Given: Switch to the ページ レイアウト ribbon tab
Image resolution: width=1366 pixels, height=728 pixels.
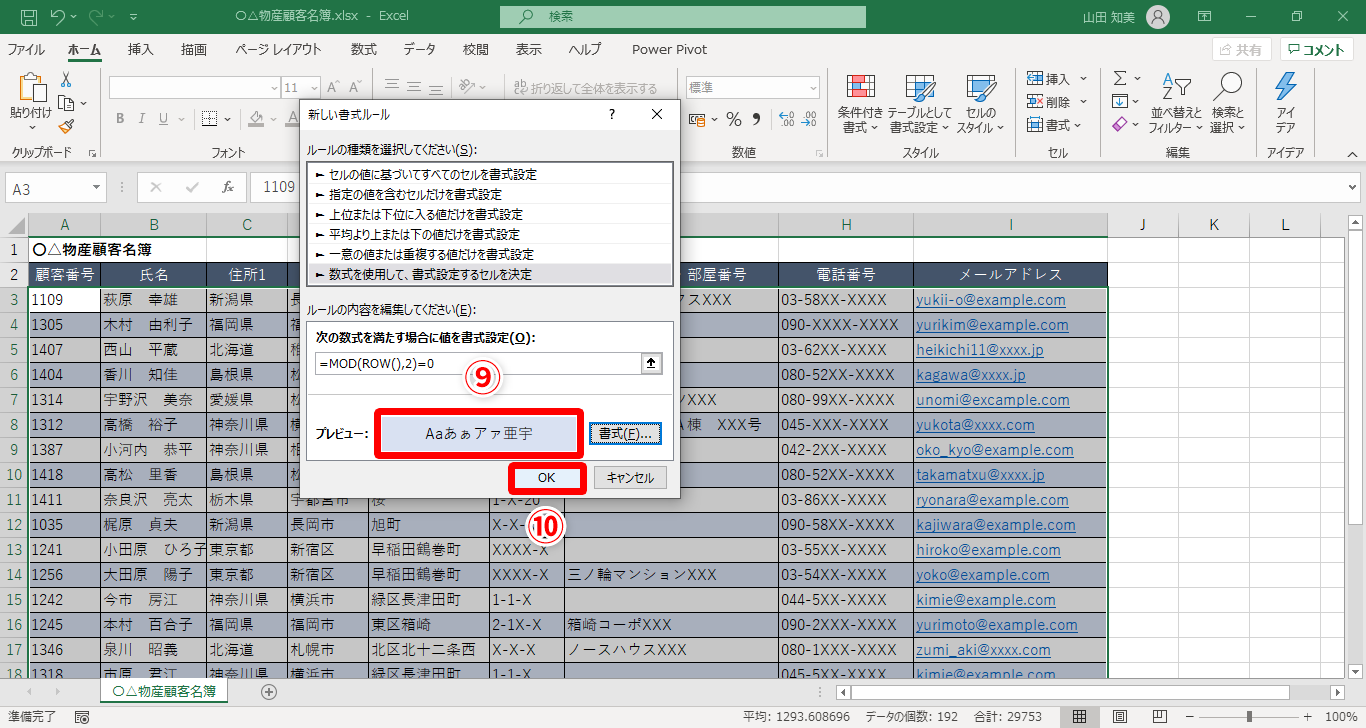Looking at the screenshot, I should (x=279, y=50).
